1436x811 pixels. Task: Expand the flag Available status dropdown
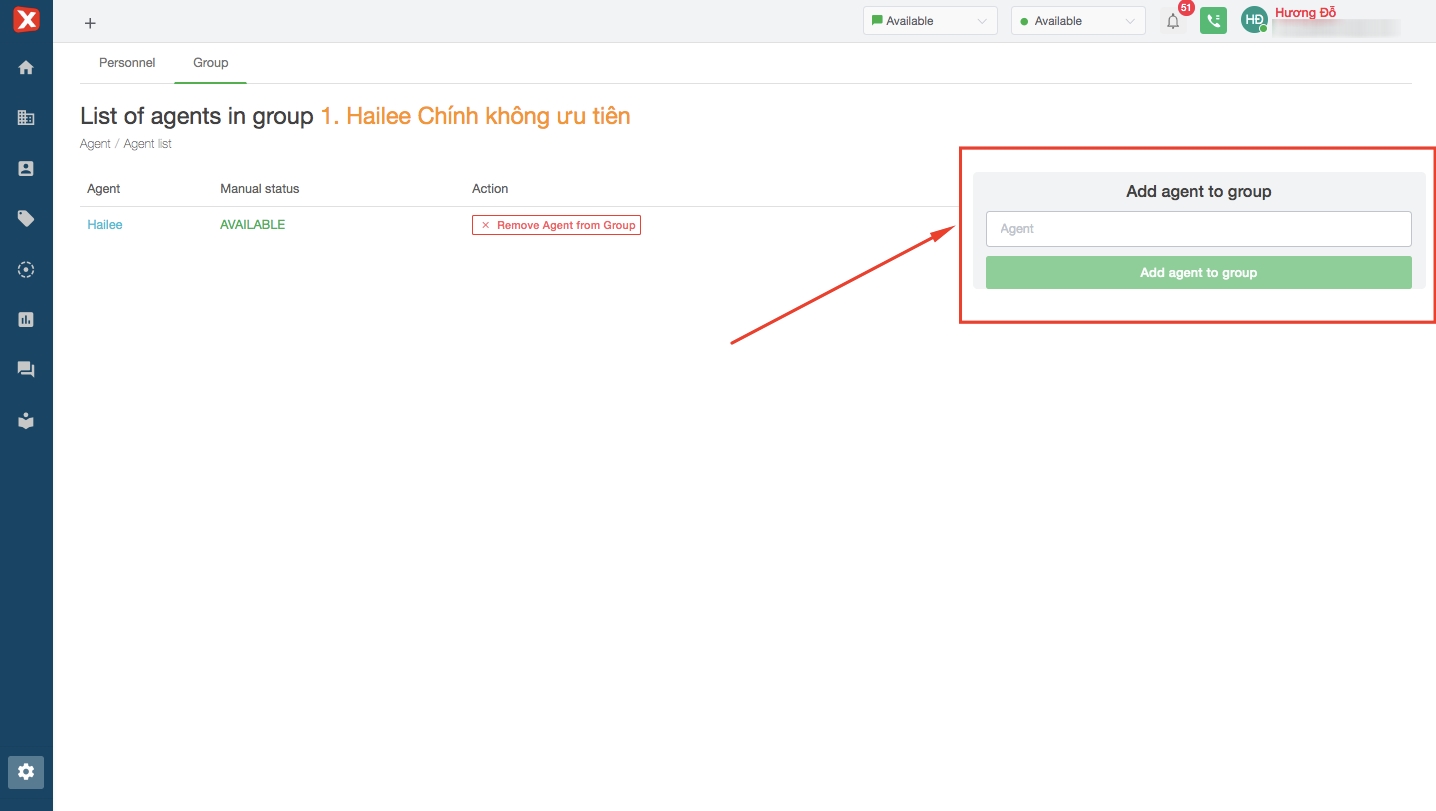929,21
